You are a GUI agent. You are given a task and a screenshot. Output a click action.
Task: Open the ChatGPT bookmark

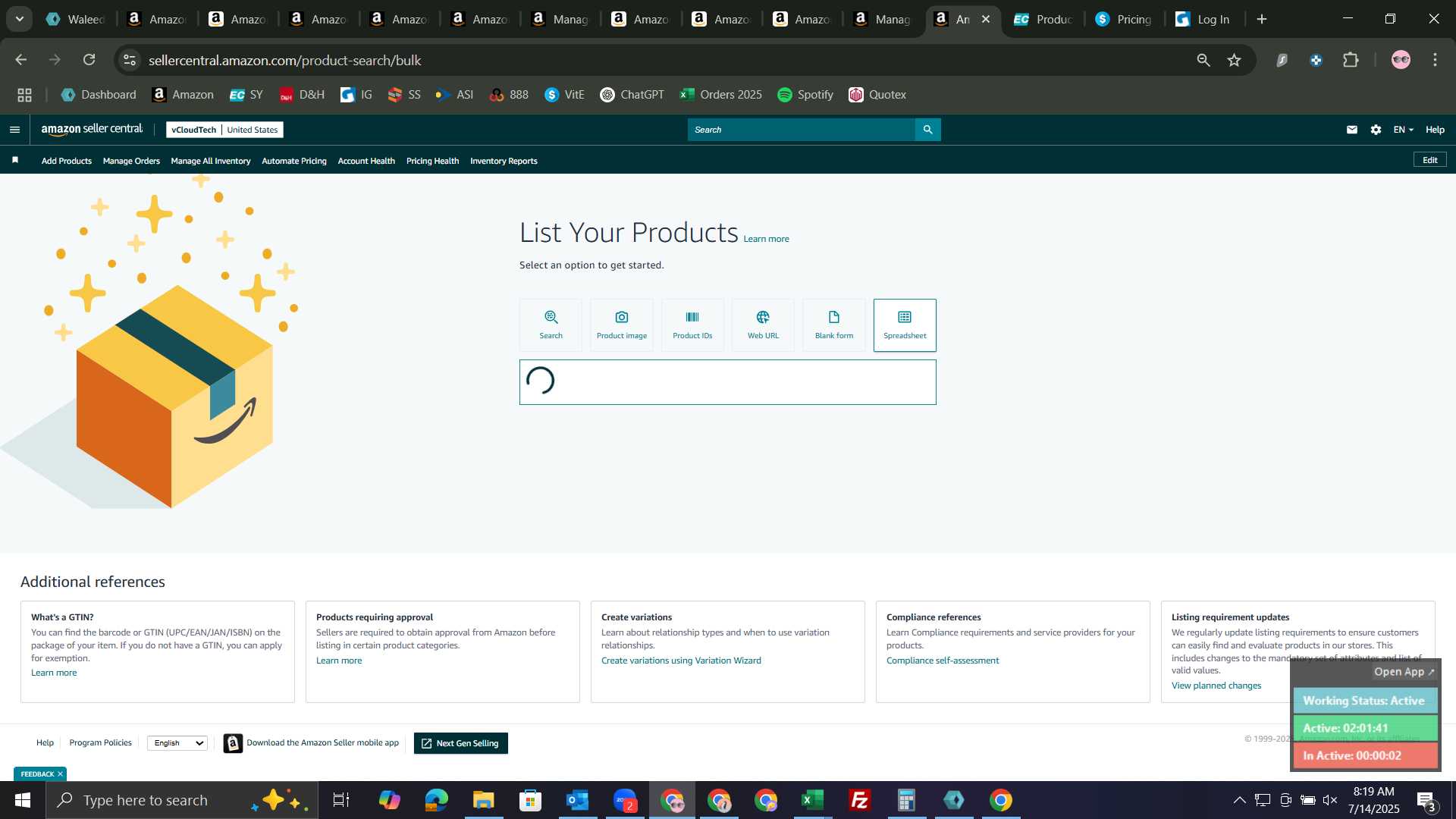tap(632, 95)
